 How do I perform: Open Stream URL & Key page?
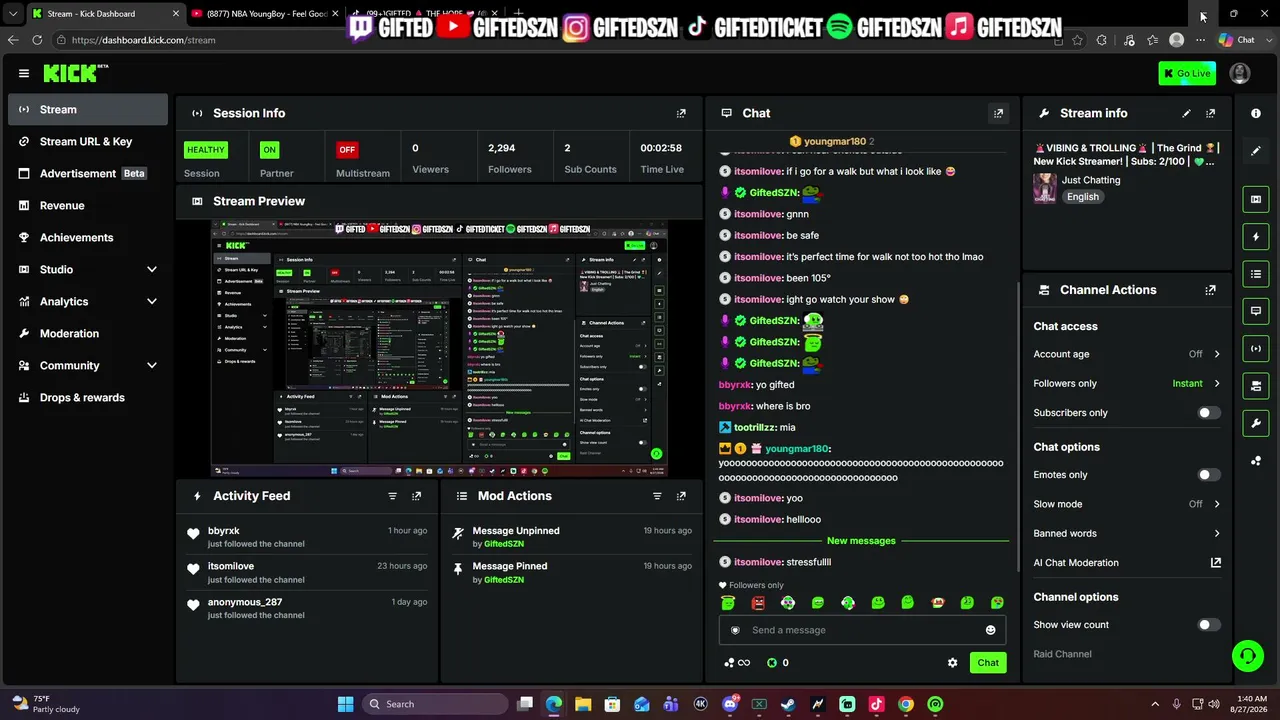tap(88, 142)
